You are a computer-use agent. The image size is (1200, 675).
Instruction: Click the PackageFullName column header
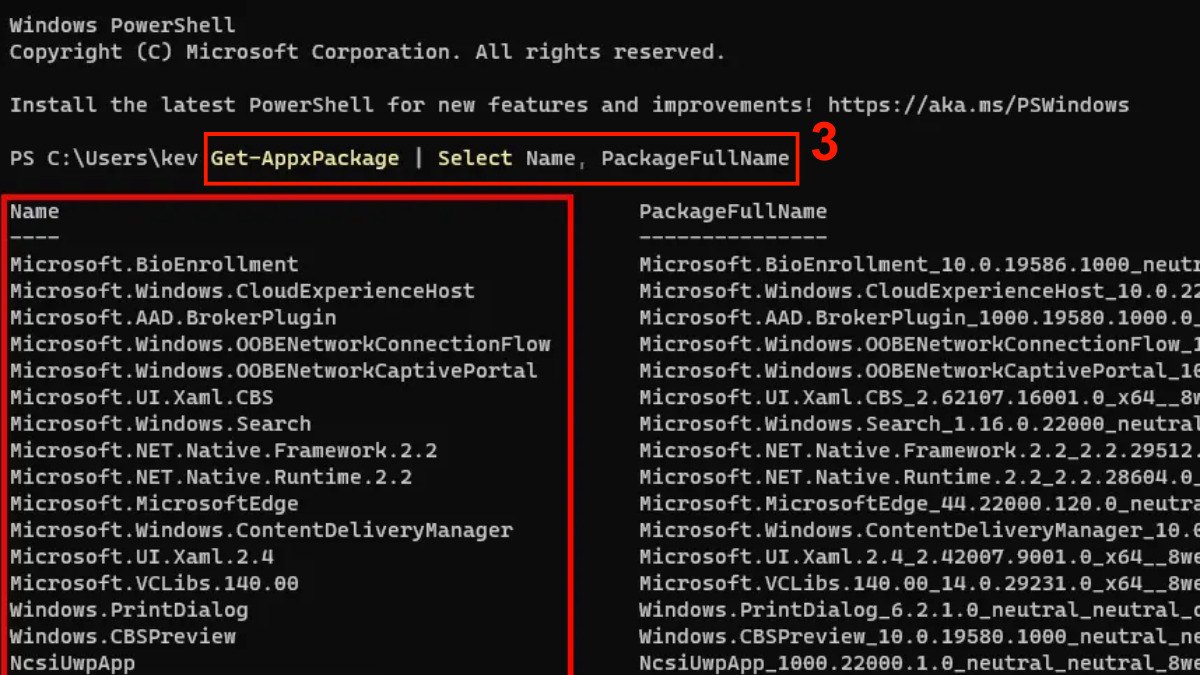click(x=733, y=211)
